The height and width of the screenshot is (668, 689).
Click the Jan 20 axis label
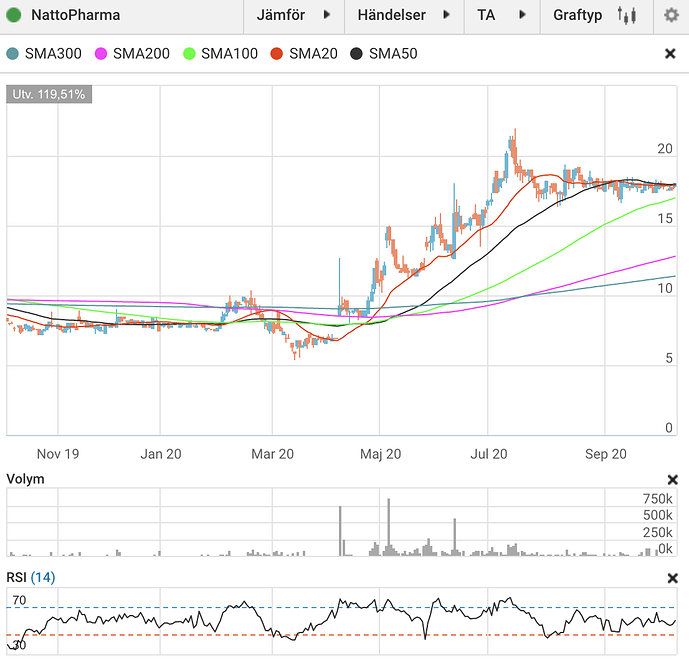161,454
